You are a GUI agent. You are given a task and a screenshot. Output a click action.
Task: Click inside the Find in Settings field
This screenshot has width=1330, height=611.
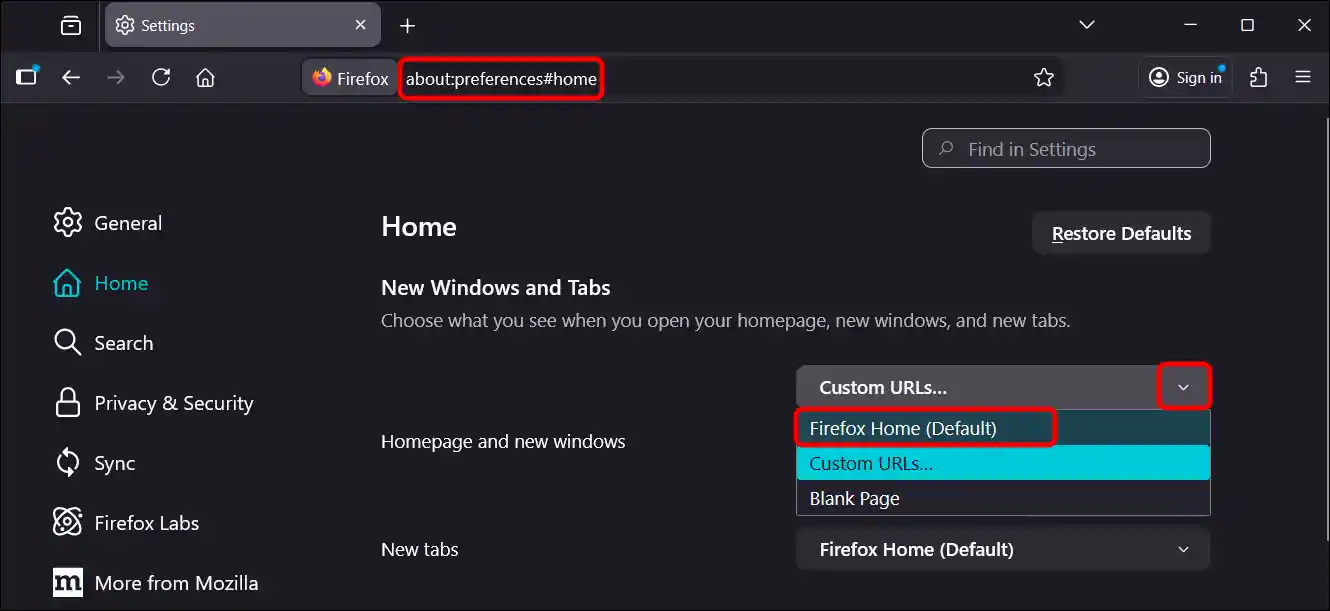(x=1066, y=148)
